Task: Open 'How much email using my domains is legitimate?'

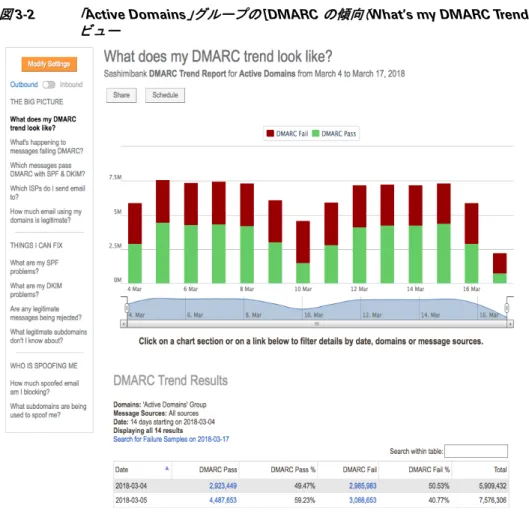Action: click(x=46, y=216)
